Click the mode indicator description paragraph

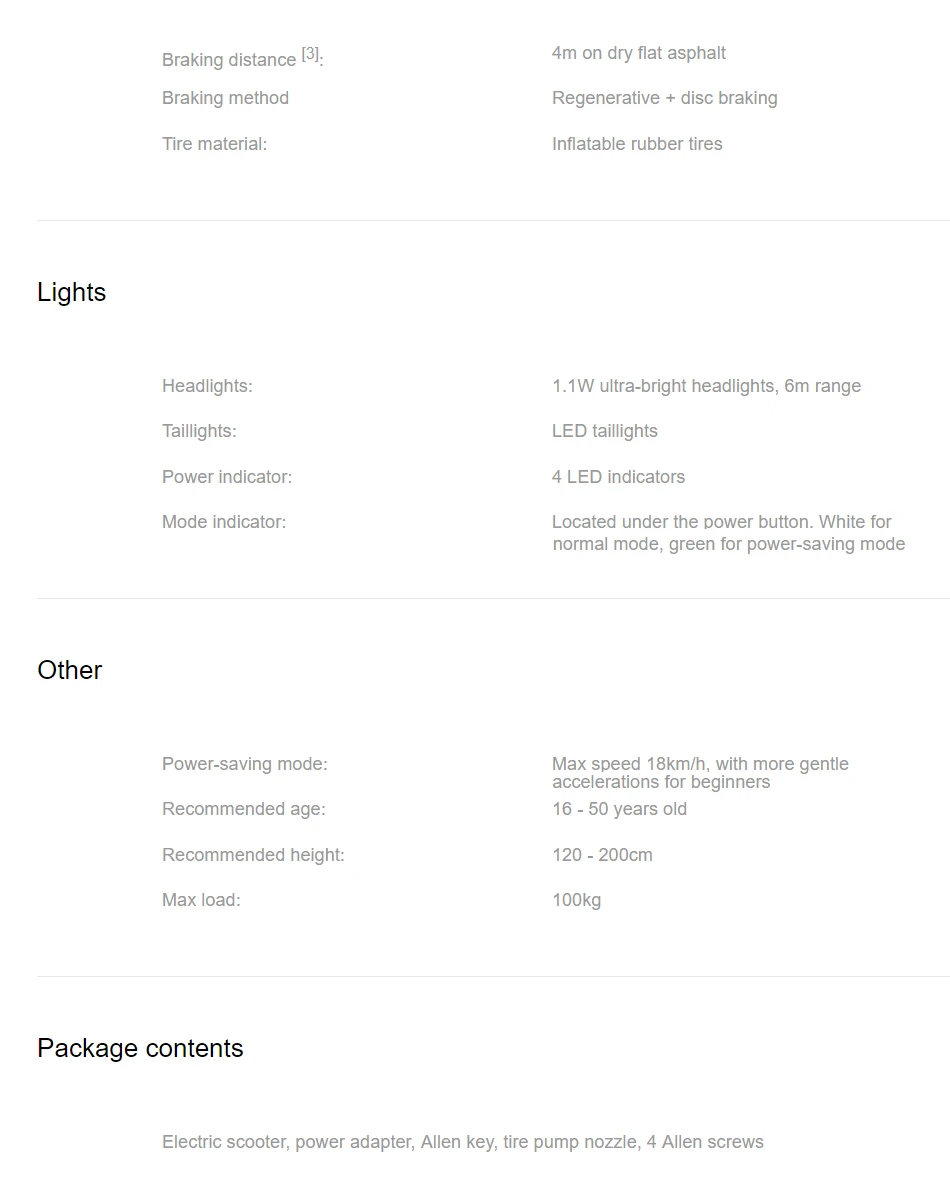point(728,533)
